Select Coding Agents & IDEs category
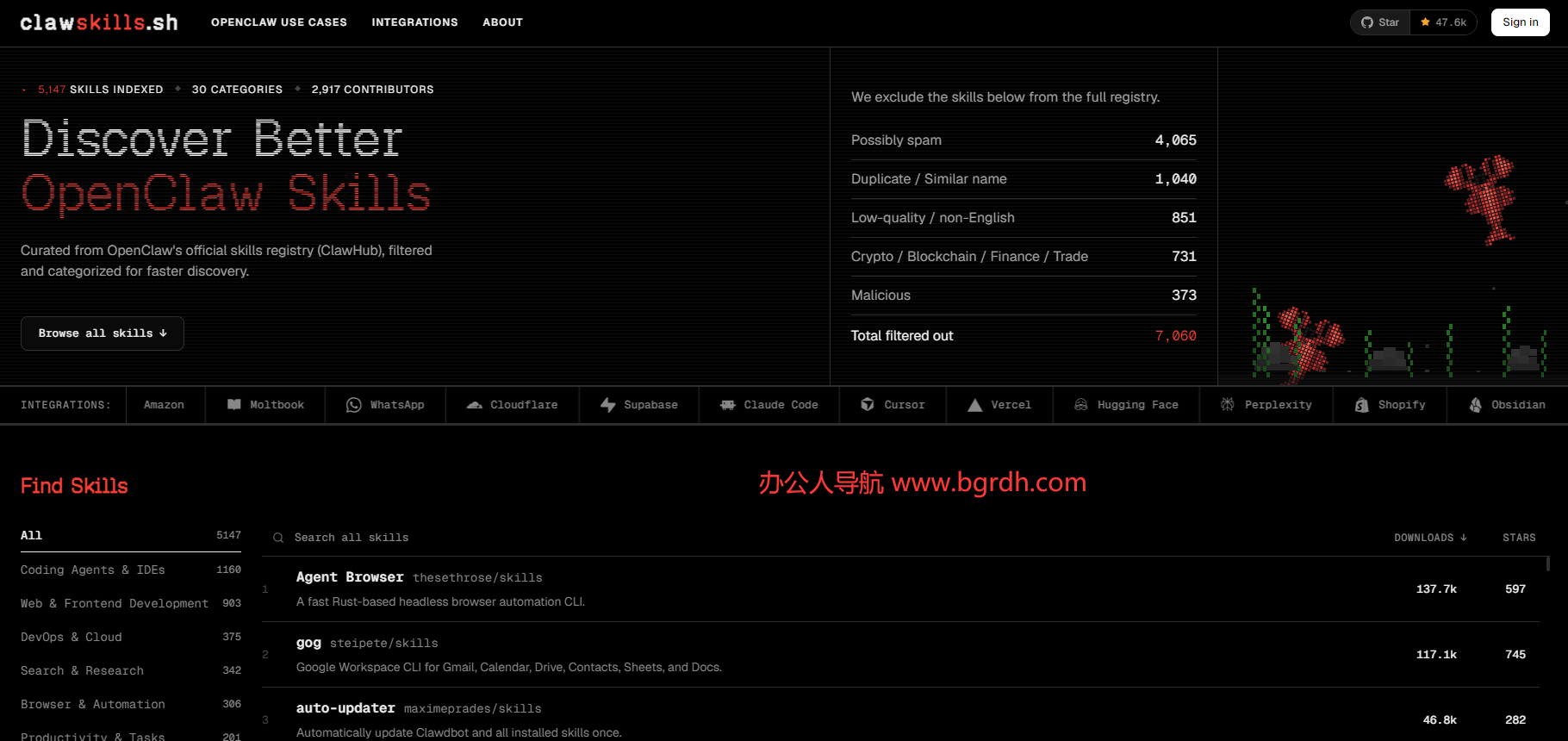The image size is (1568, 741). coord(131,570)
